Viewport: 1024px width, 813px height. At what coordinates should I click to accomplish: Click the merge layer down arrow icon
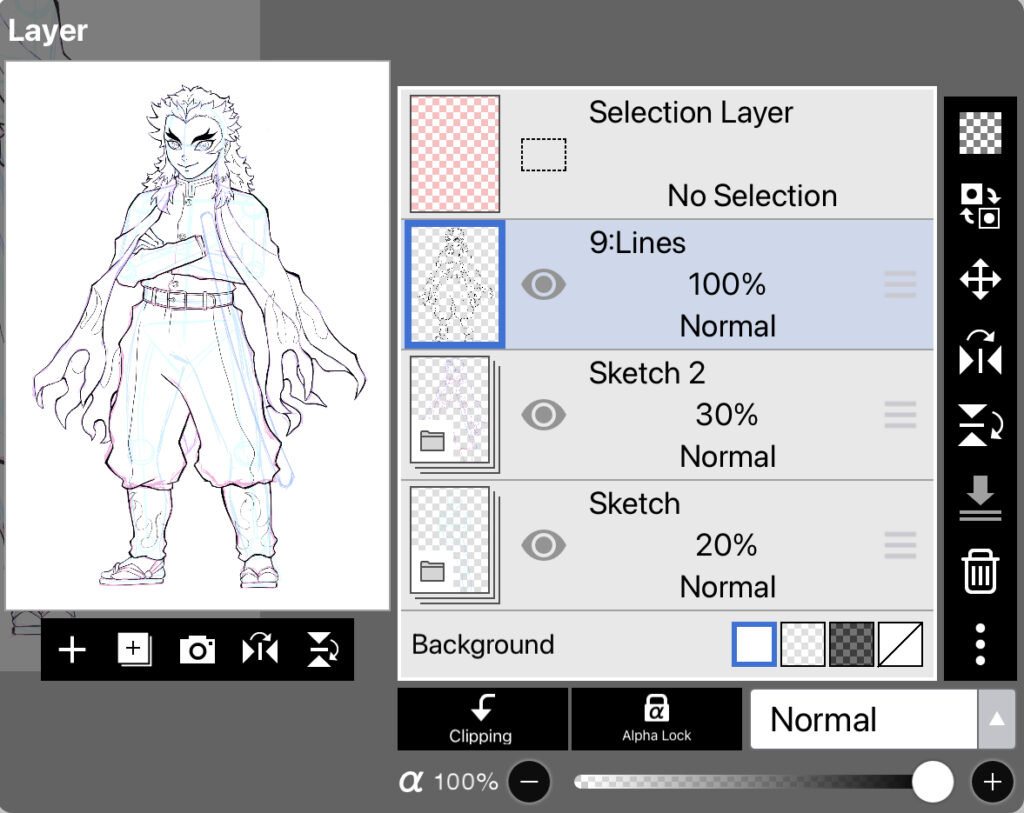980,497
